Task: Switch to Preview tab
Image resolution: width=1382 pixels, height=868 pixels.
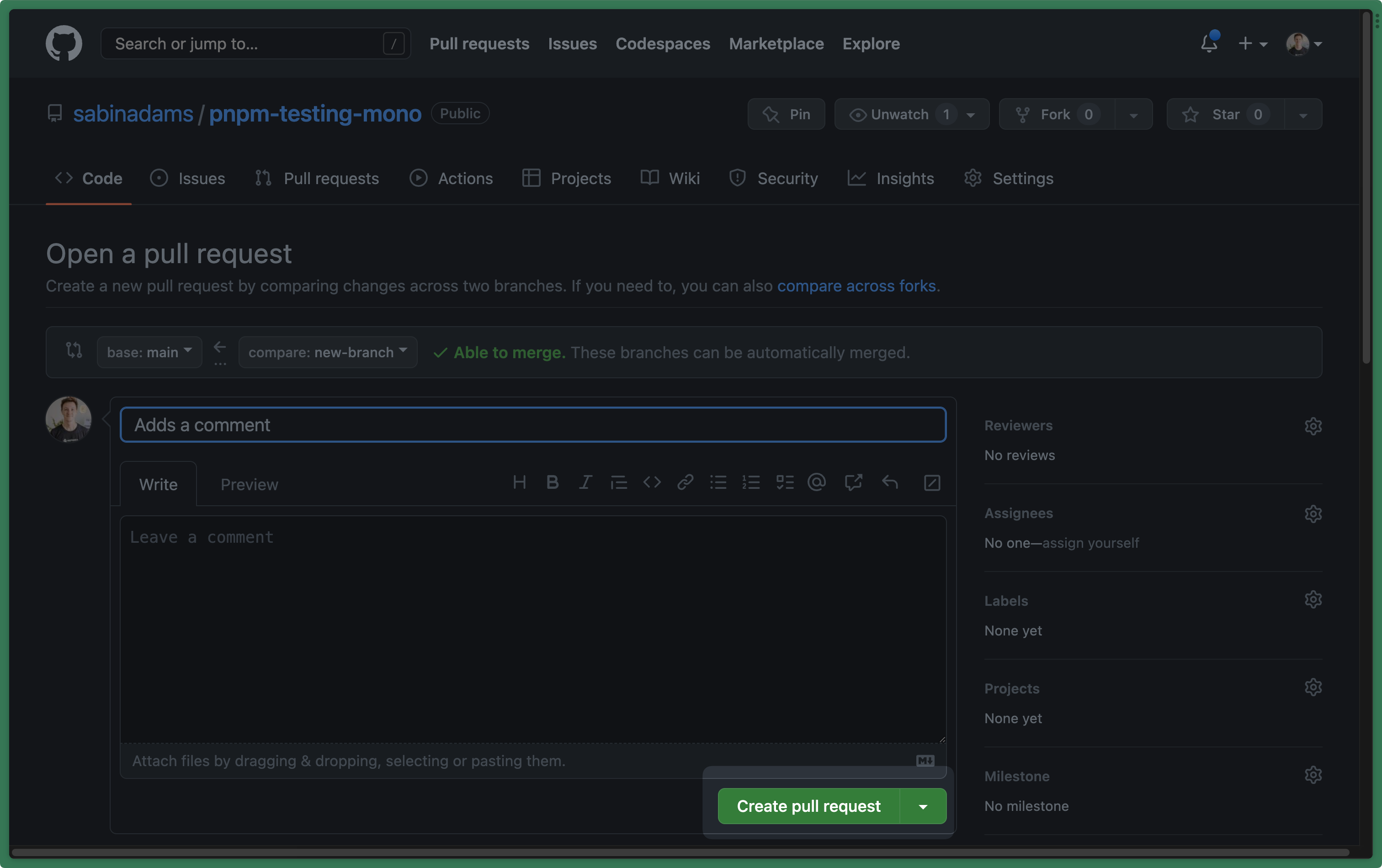Action: [x=249, y=483]
